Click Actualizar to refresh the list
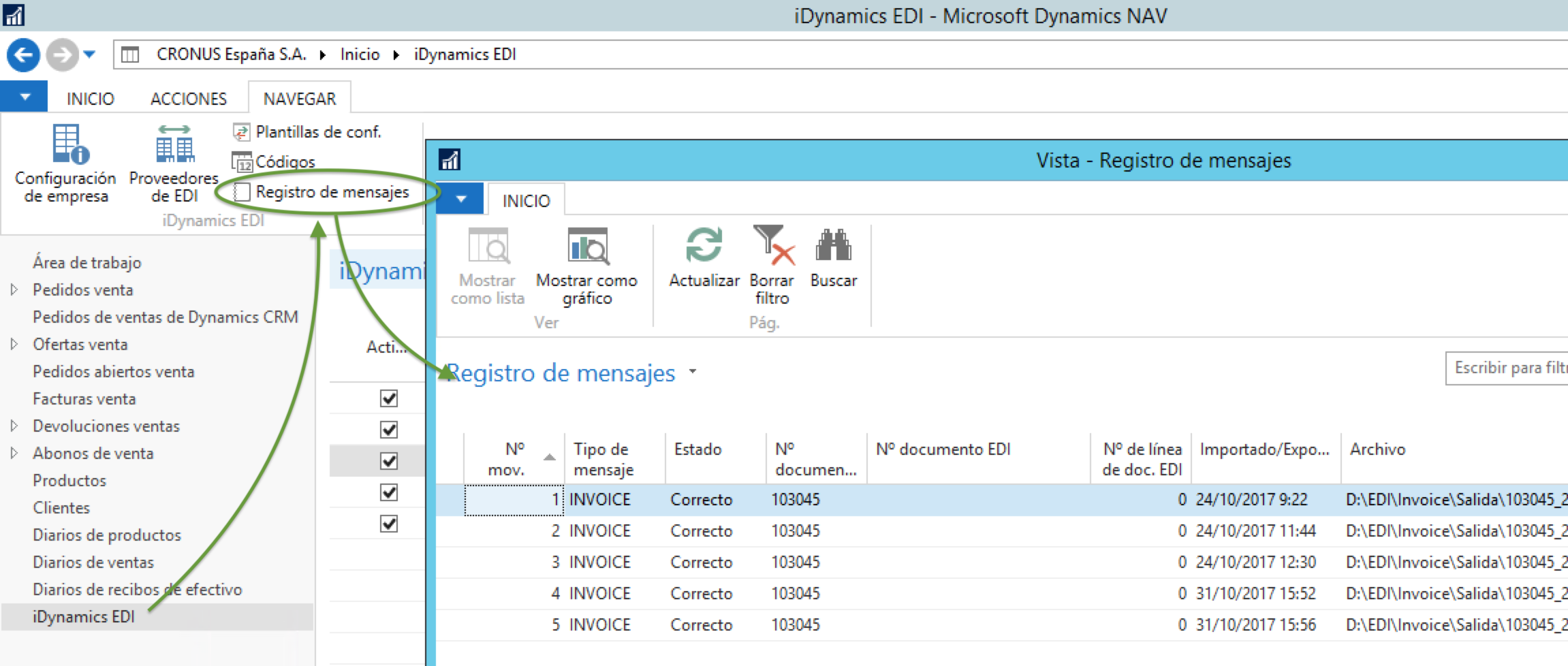Image resolution: width=1568 pixels, height=666 pixels. (x=704, y=257)
